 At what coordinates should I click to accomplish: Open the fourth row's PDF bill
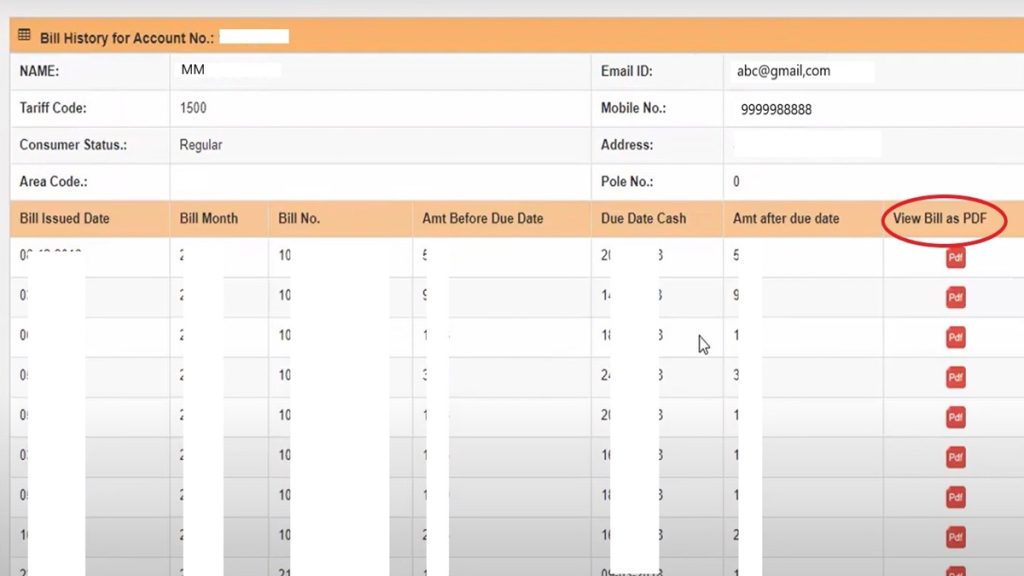[x=955, y=377]
